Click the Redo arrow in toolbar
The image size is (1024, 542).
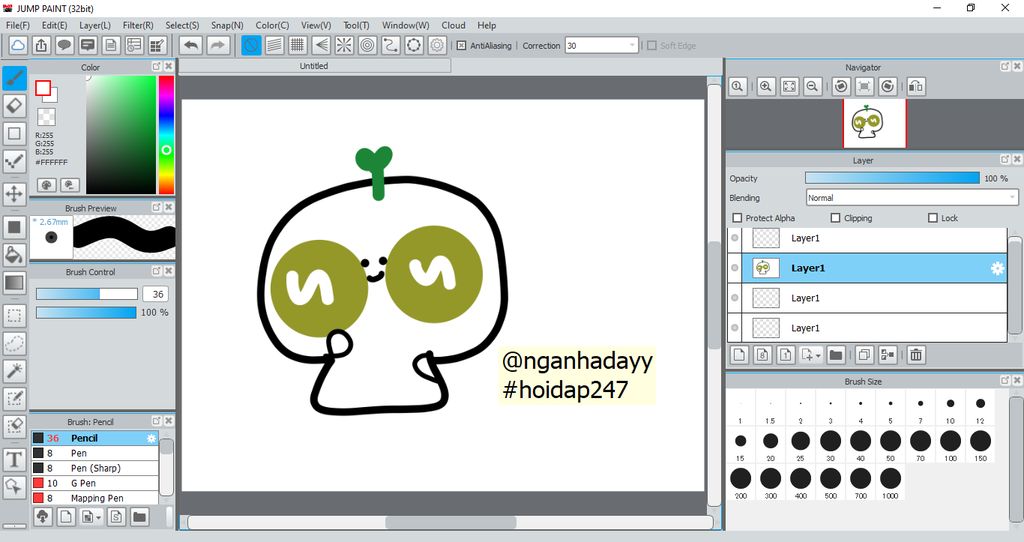pyautogui.click(x=218, y=46)
